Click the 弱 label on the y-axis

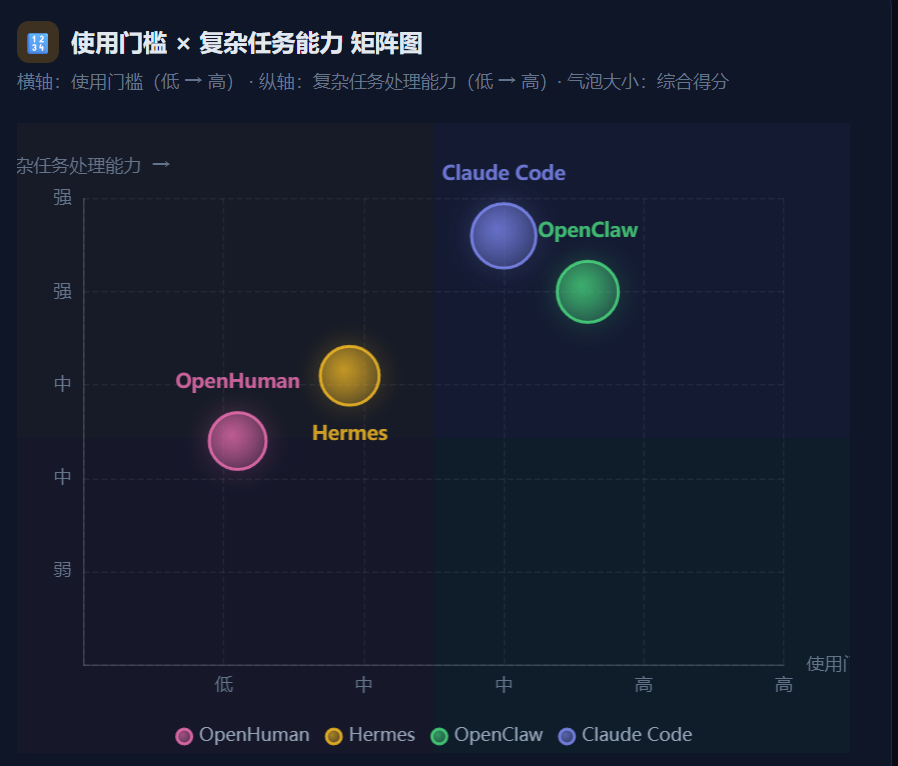click(x=62, y=570)
